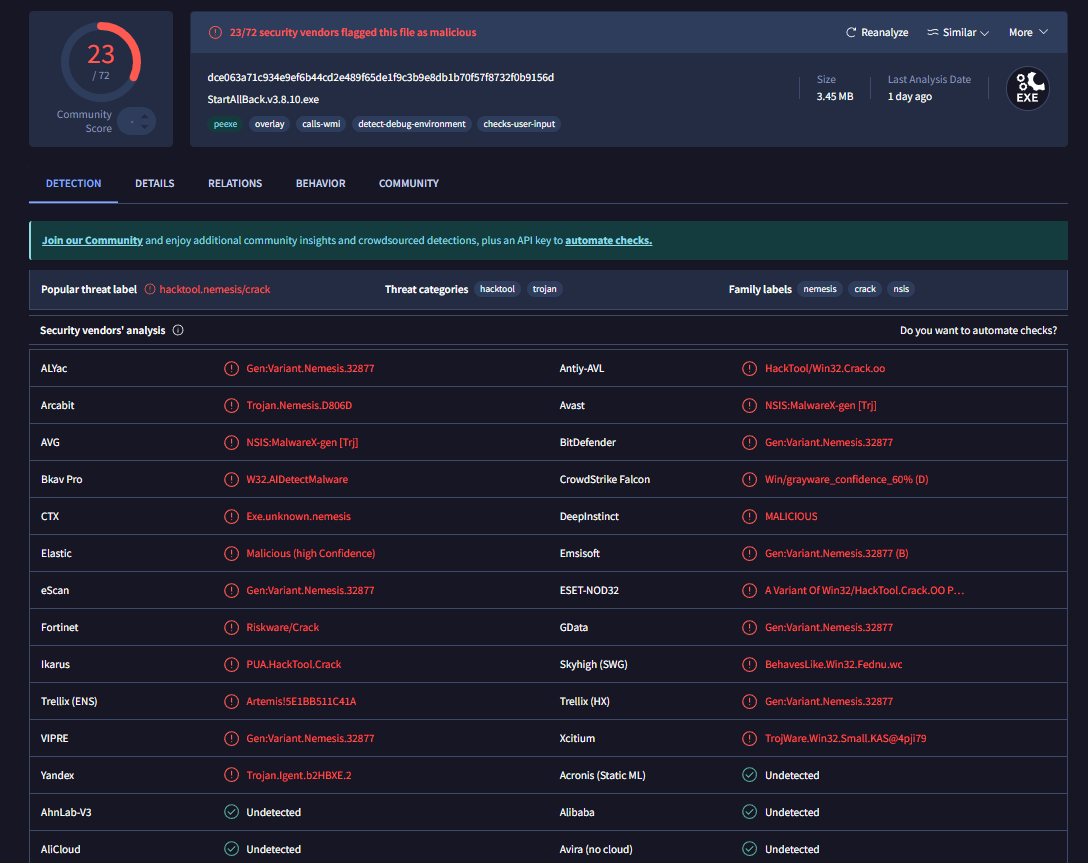Image resolution: width=1088 pixels, height=863 pixels.
Task: Click the green check icon for AhnLab-V3
Action: [x=232, y=812]
